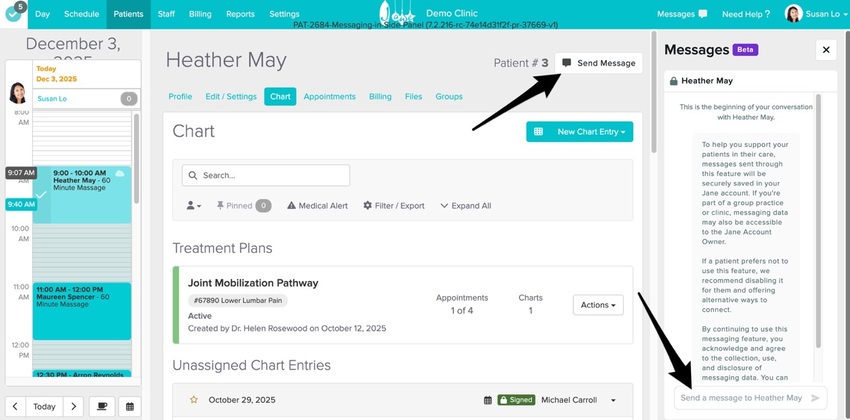850x420 pixels.
Task: Close the Messages side panel
Action: point(825,49)
